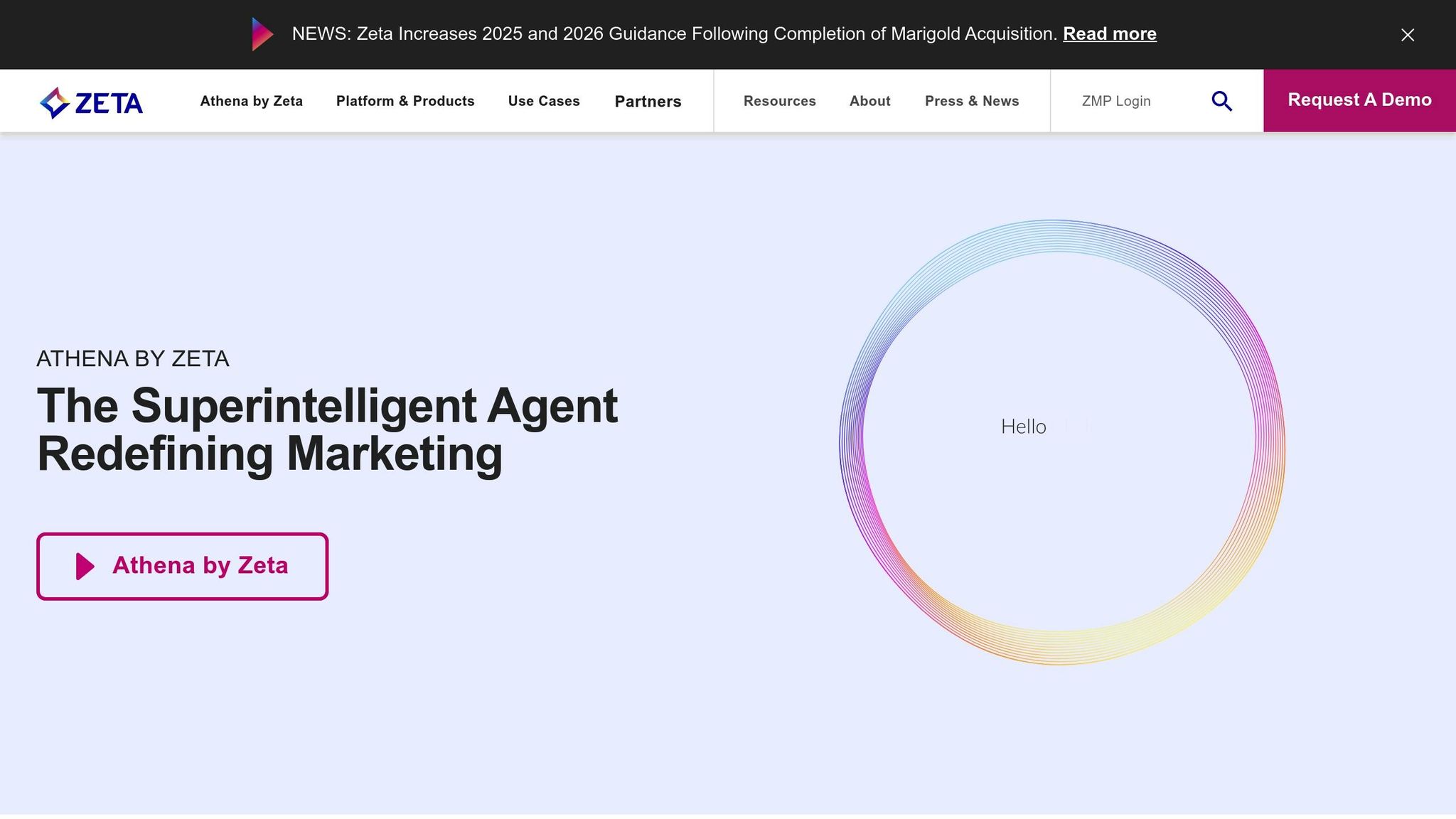Dismiss the news banner with the X icon

1407,35
